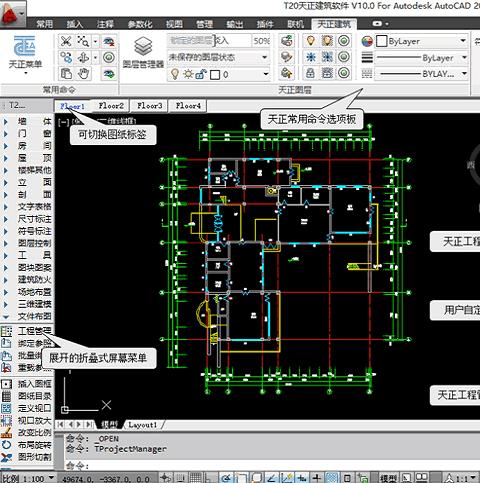Click the hand pan icon in 常用命令

click(83, 73)
